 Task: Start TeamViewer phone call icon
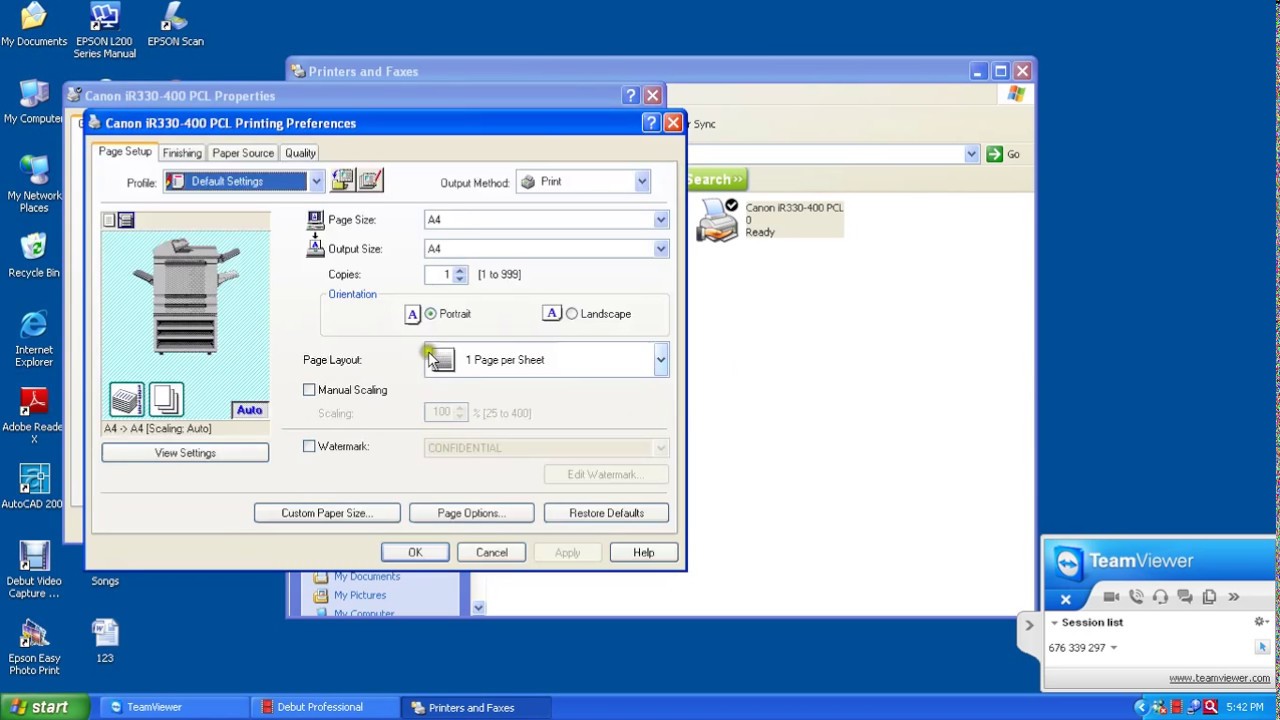pos(1136,597)
